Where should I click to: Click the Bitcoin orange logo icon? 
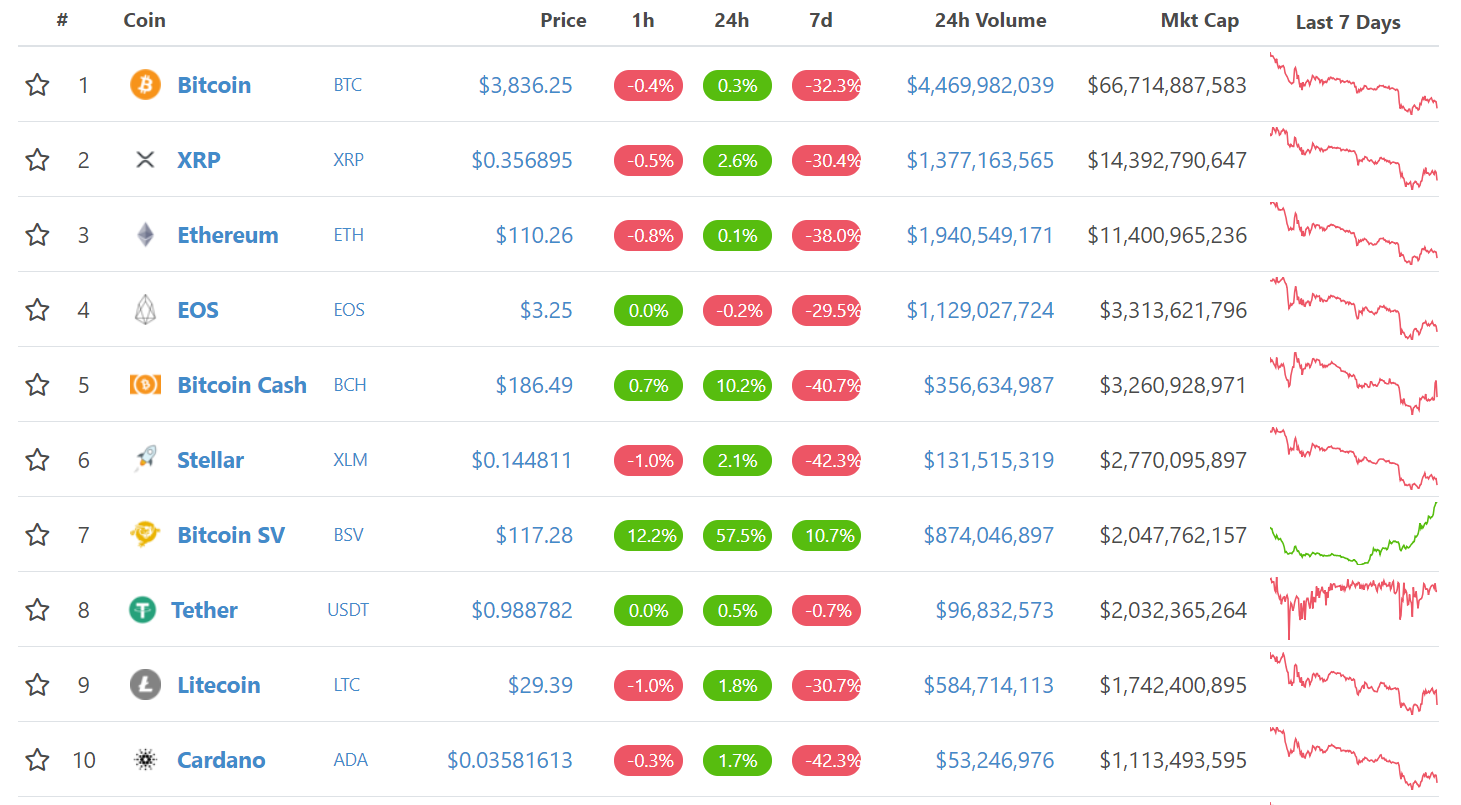point(145,85)
